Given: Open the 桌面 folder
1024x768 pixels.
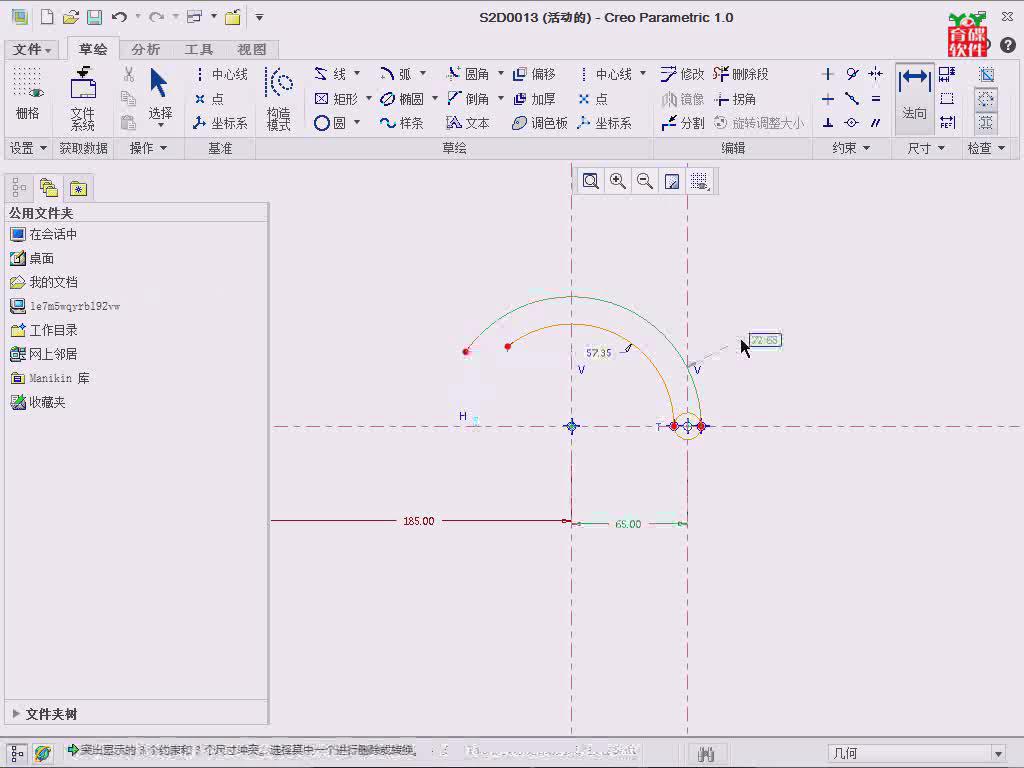Looking at the screenshot, I should point(33,258).
